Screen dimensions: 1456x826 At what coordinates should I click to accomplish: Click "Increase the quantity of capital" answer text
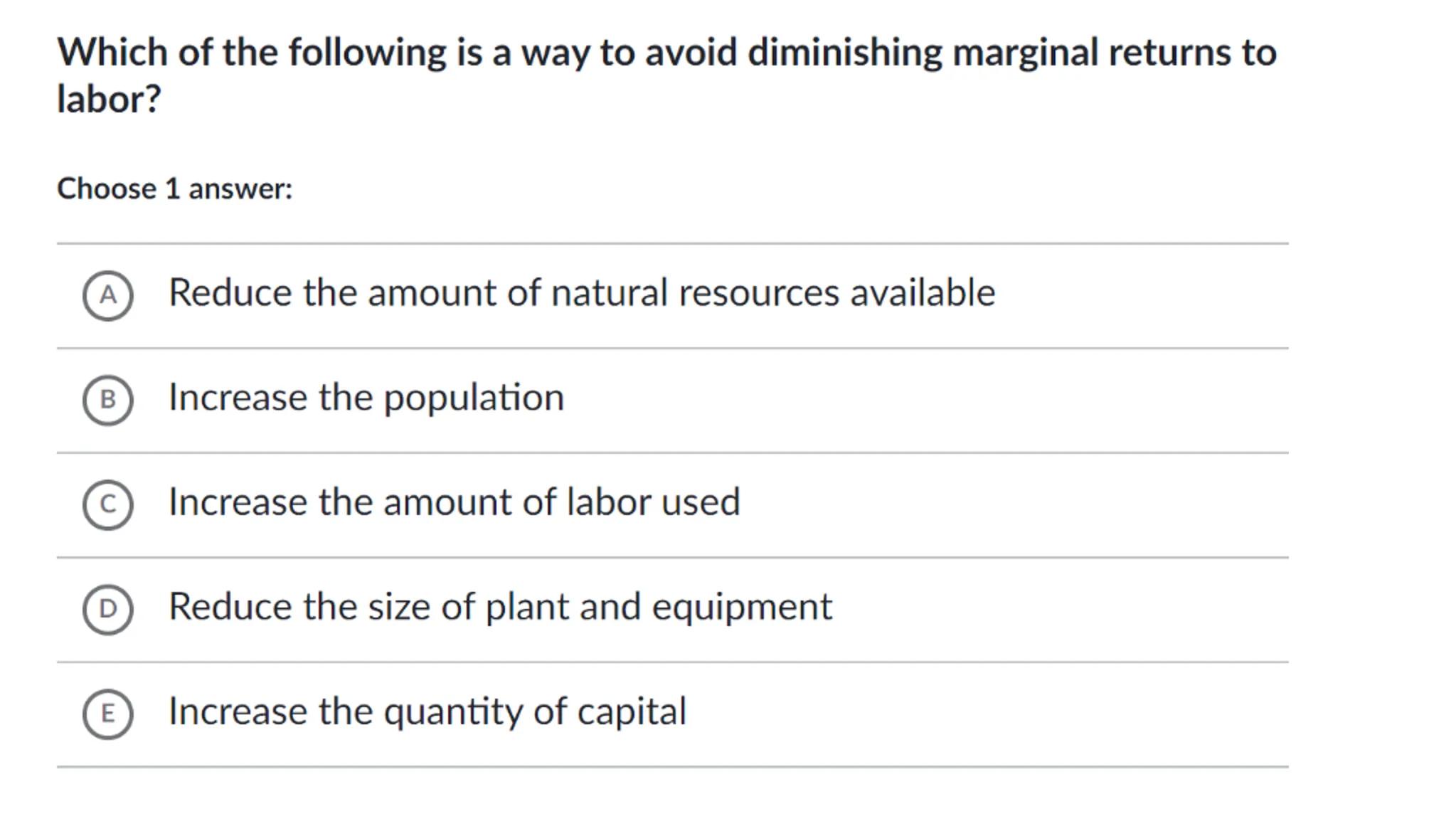(x=427, y=711)
